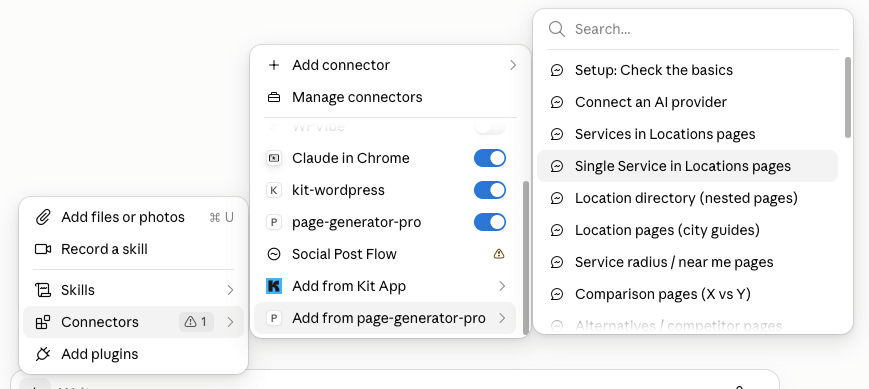This screenshot has height=389, width=869.
Task: Choose Add files or photos
Action: coord(134,217)
